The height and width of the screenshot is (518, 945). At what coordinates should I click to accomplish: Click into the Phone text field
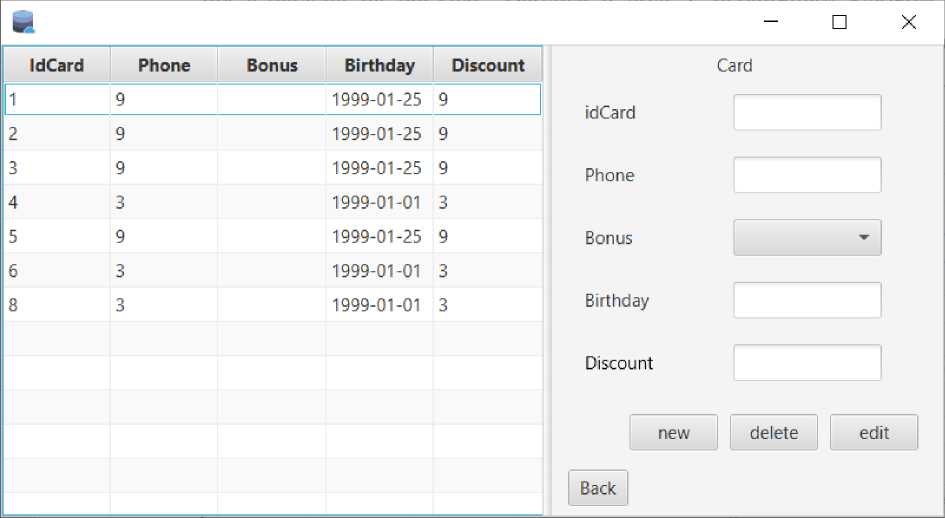click(807, 175)
